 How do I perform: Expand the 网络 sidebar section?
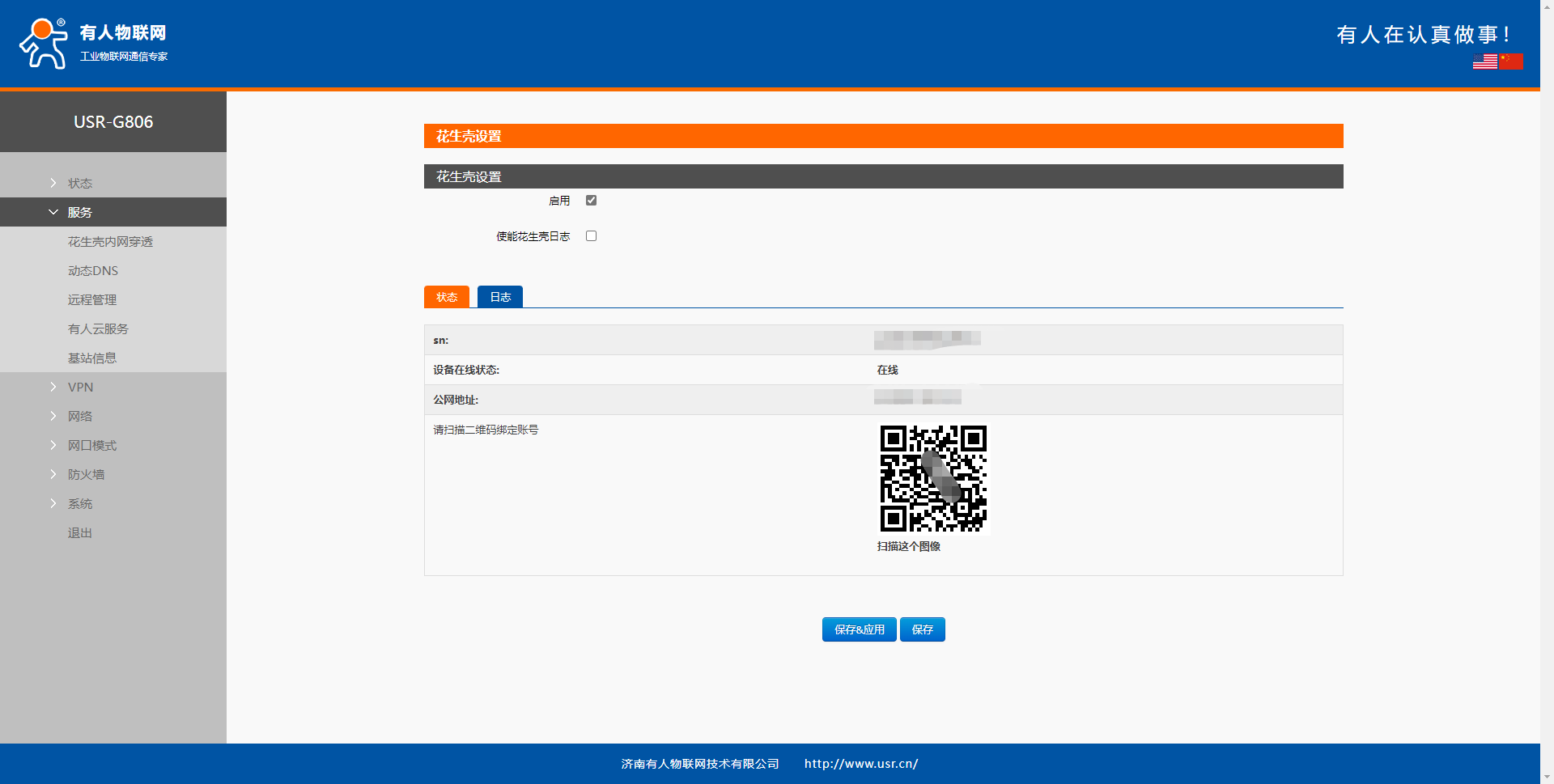coord(79,417)
